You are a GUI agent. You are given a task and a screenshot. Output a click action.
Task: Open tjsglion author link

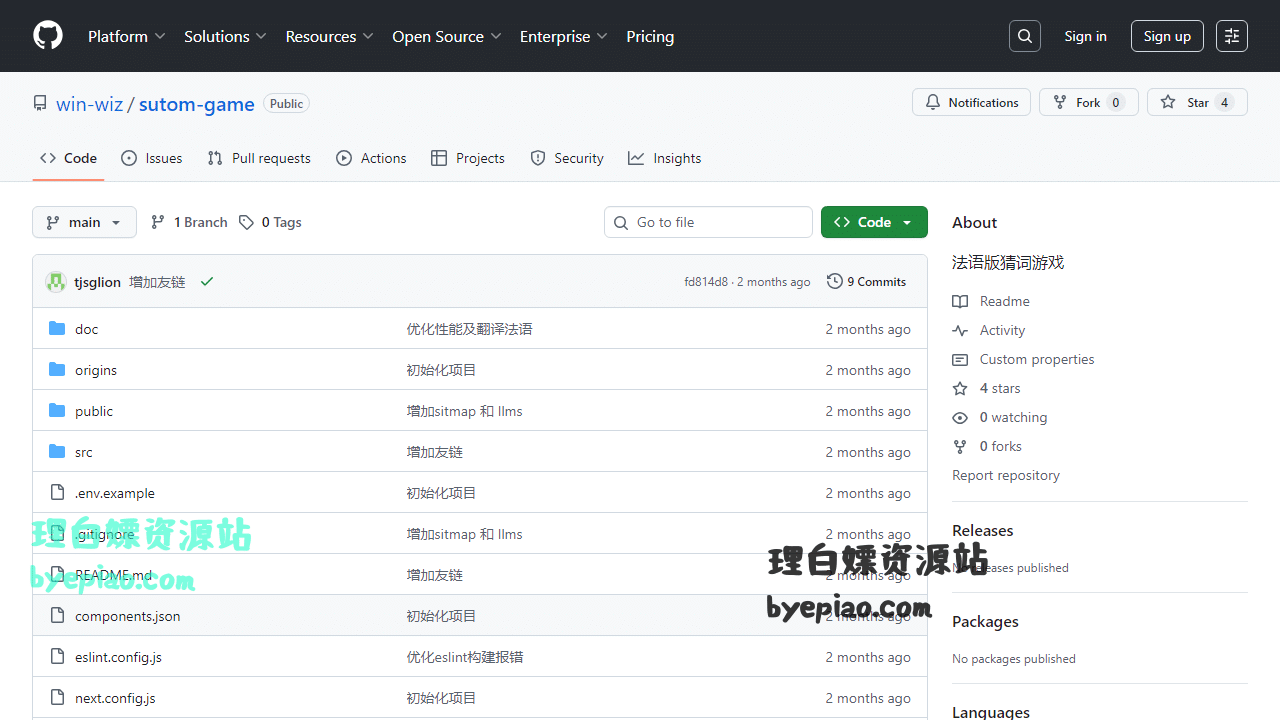click(97, 282)
